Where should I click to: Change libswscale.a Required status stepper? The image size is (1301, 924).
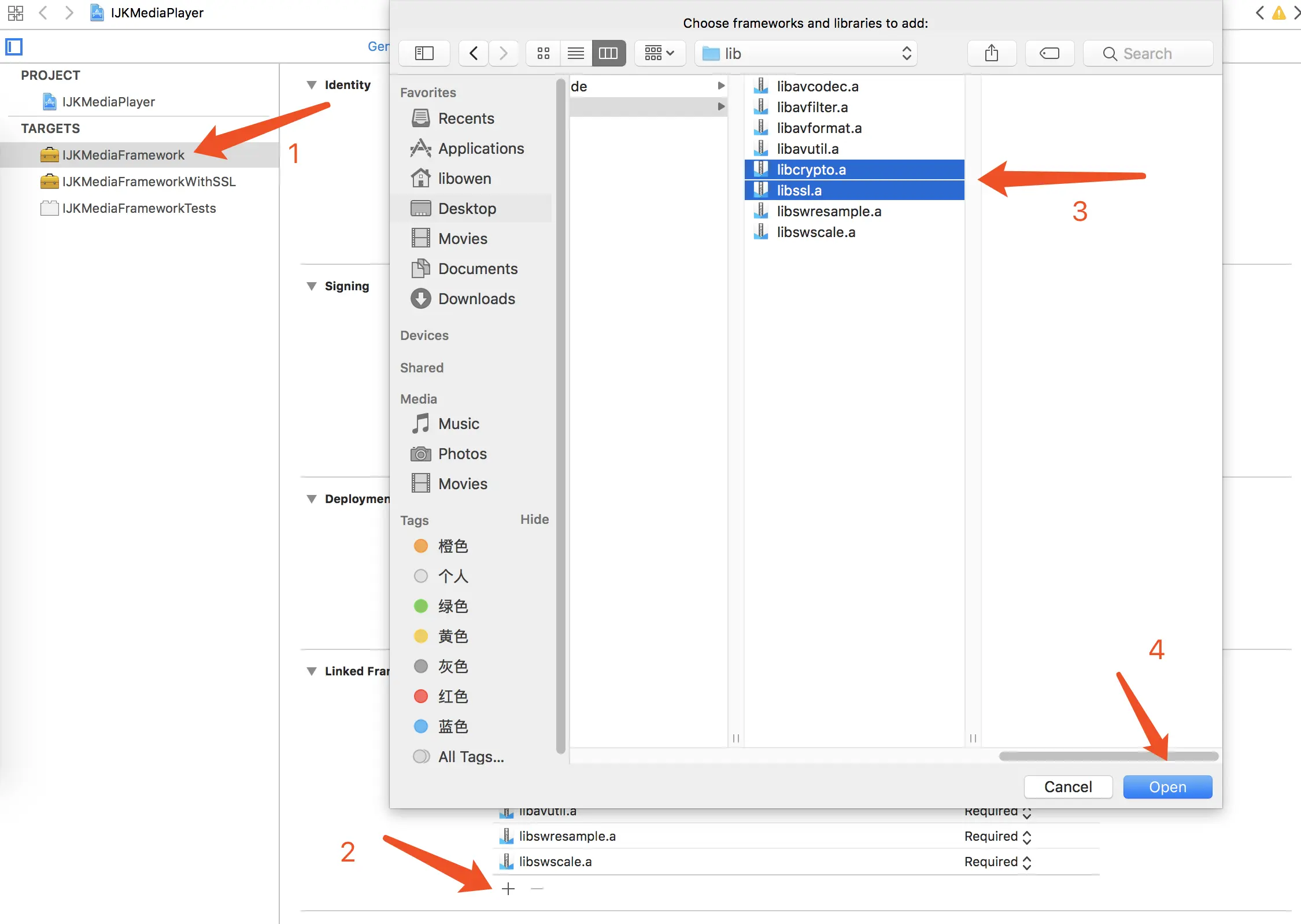click(x=1026, y=862)
